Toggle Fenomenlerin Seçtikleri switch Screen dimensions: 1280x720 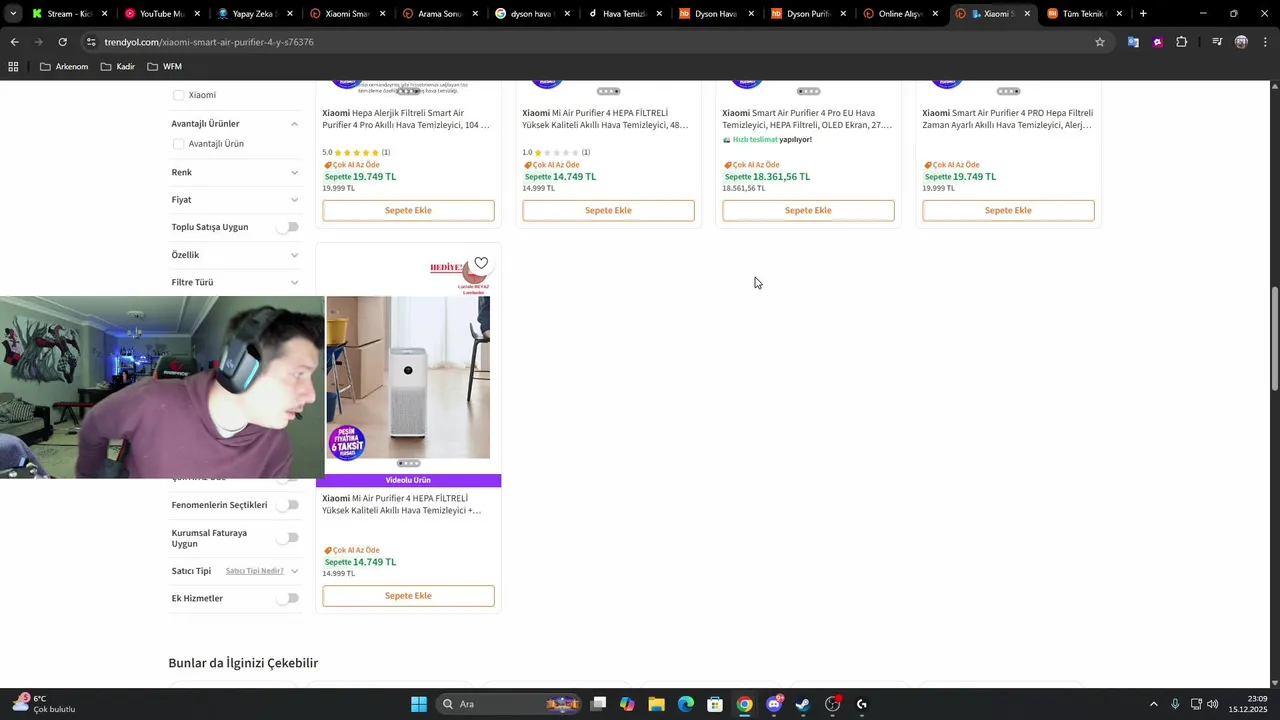tap(287, 505)
